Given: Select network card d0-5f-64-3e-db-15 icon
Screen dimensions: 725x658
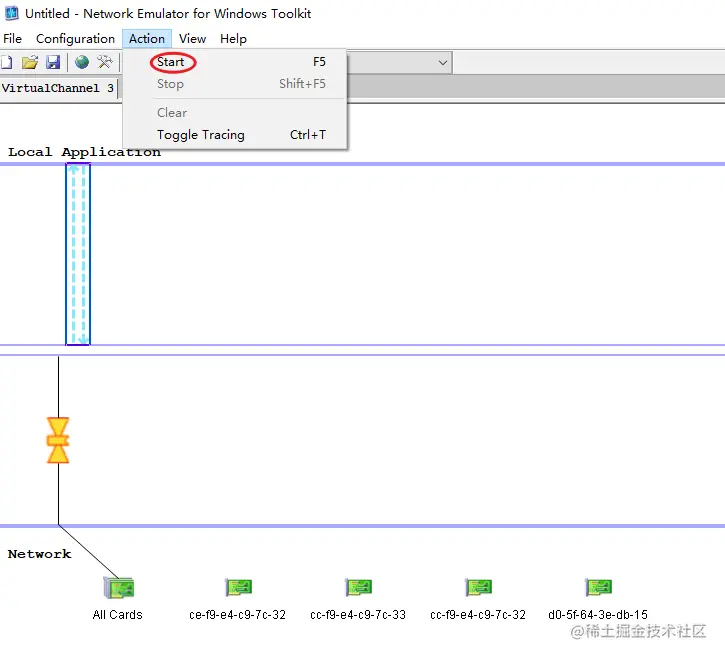Looking at the screenshot, I should click(598, 587).
